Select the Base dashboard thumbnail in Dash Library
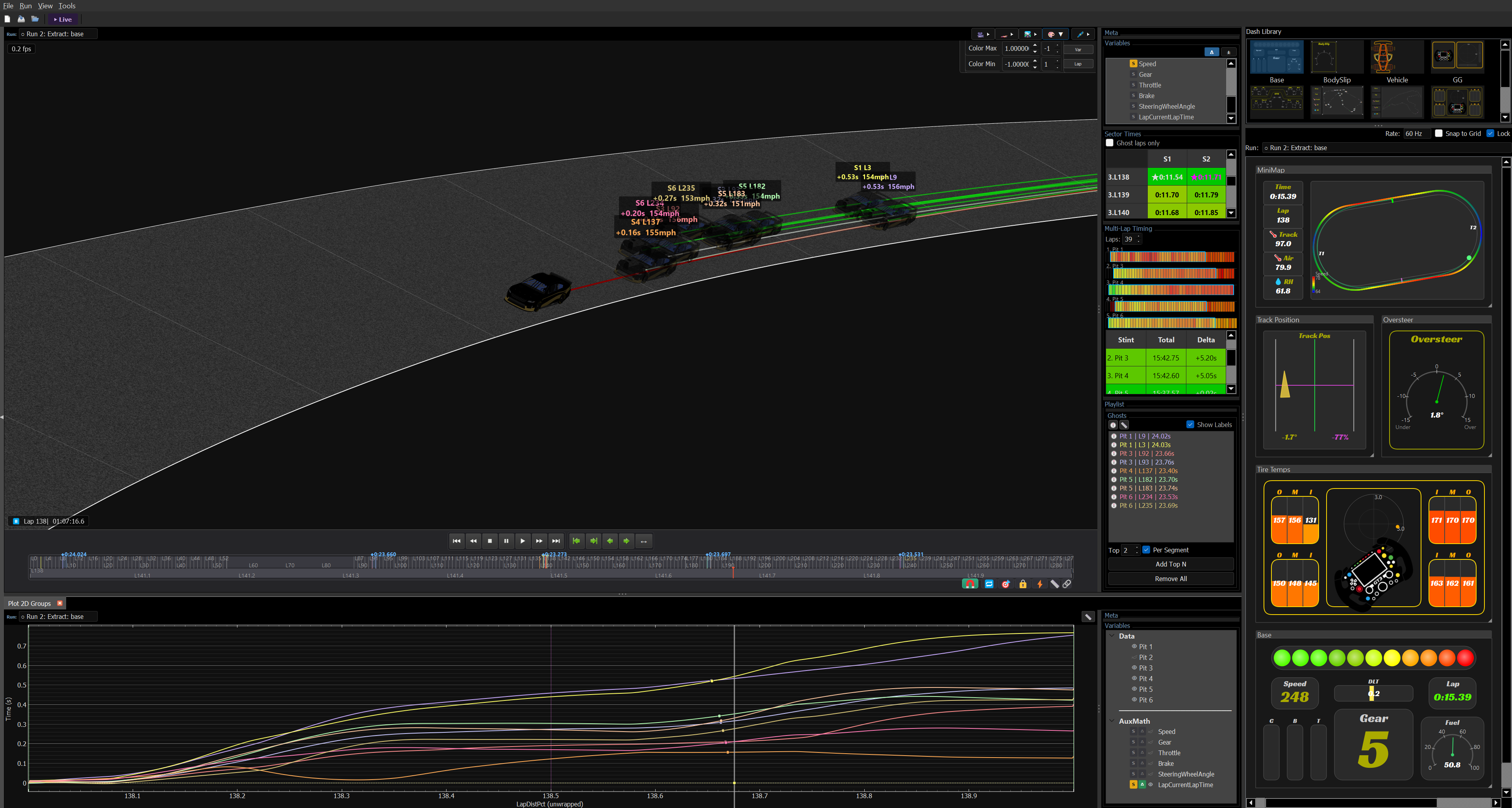Screen dimensions: 1512x808 pos(1277,56)
